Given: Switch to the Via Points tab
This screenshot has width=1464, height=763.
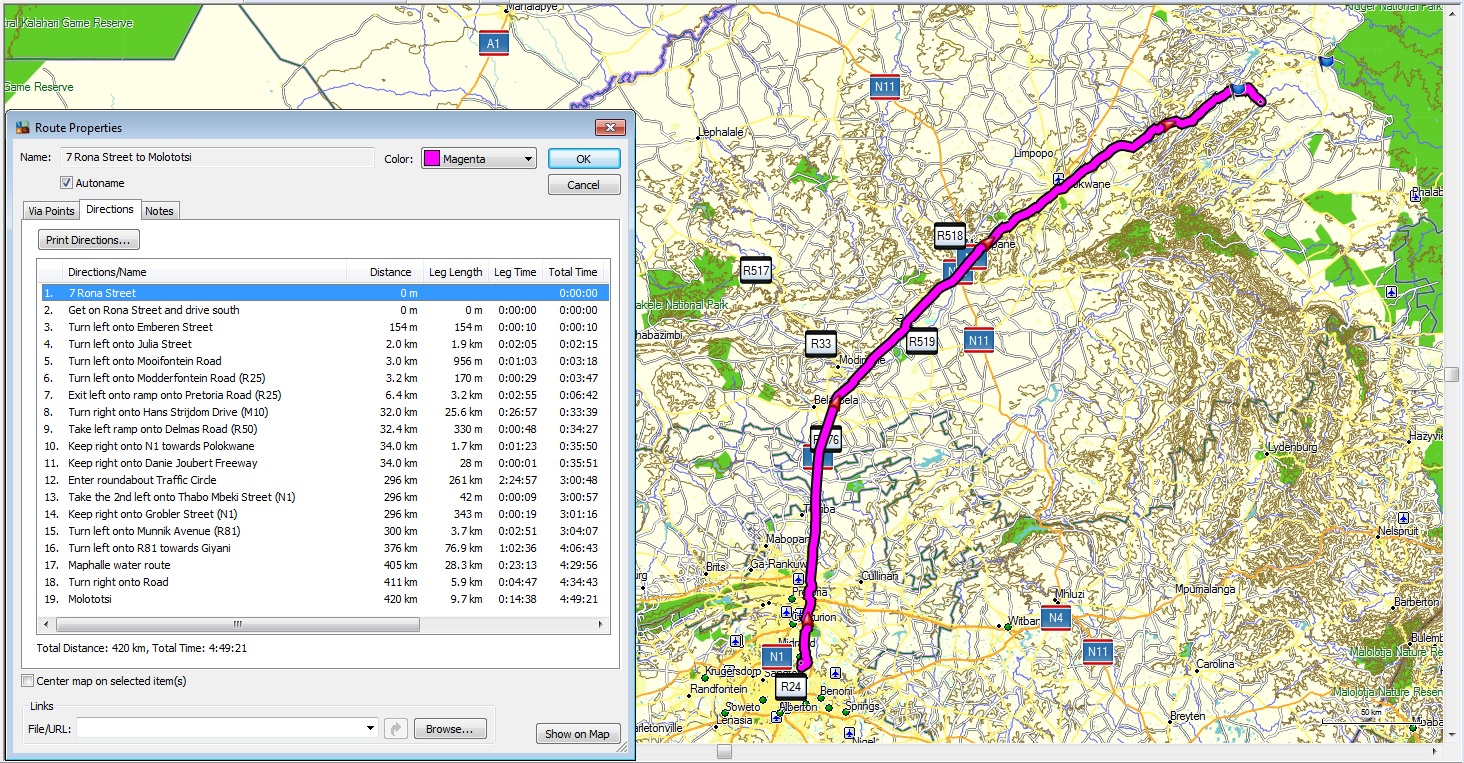Looking at the screenshot, I should click(x=51, y=210).
